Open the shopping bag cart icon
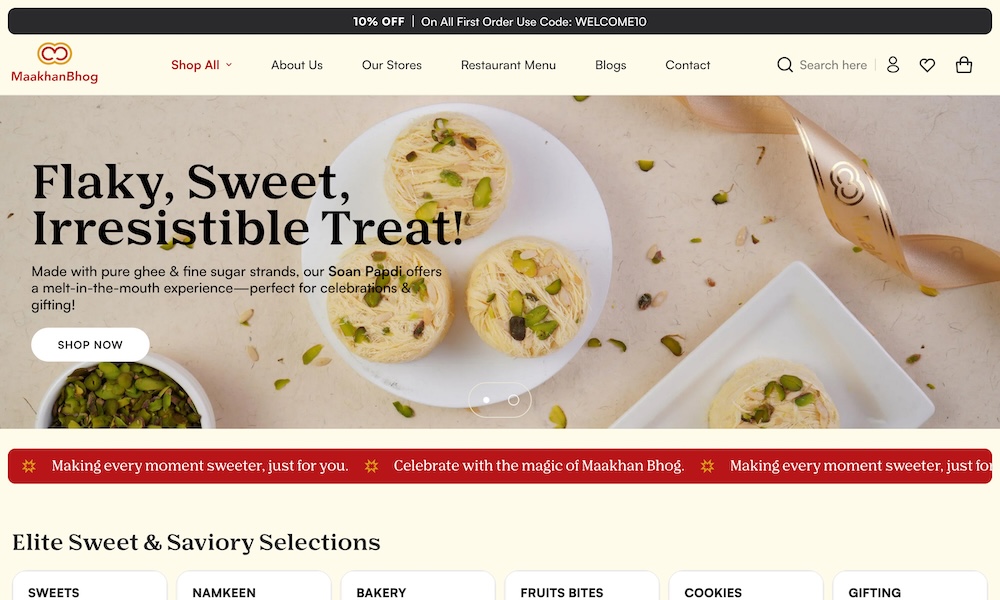 click(x=964, y=64)
